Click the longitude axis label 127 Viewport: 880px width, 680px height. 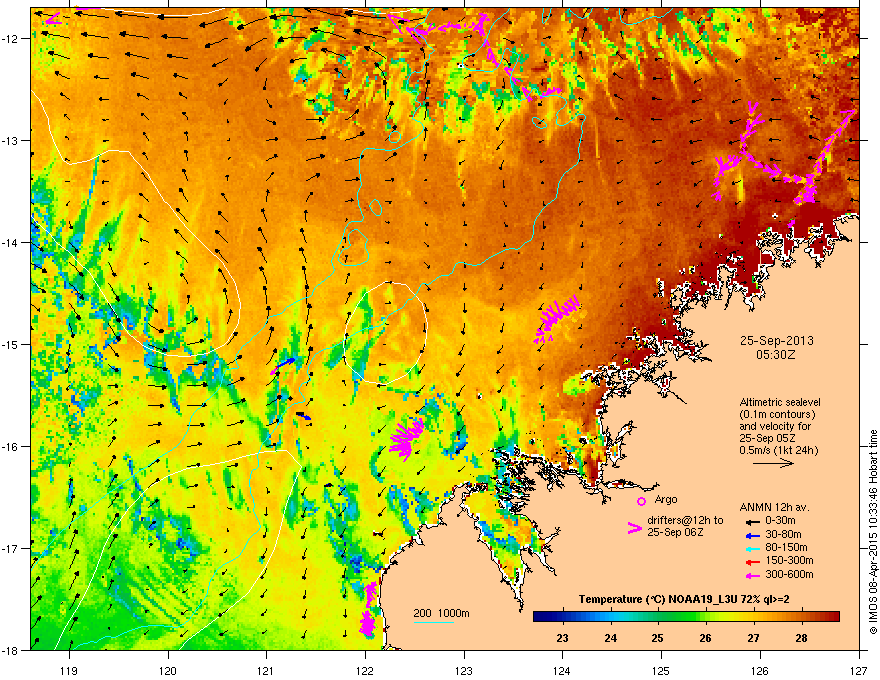point(859,670)
